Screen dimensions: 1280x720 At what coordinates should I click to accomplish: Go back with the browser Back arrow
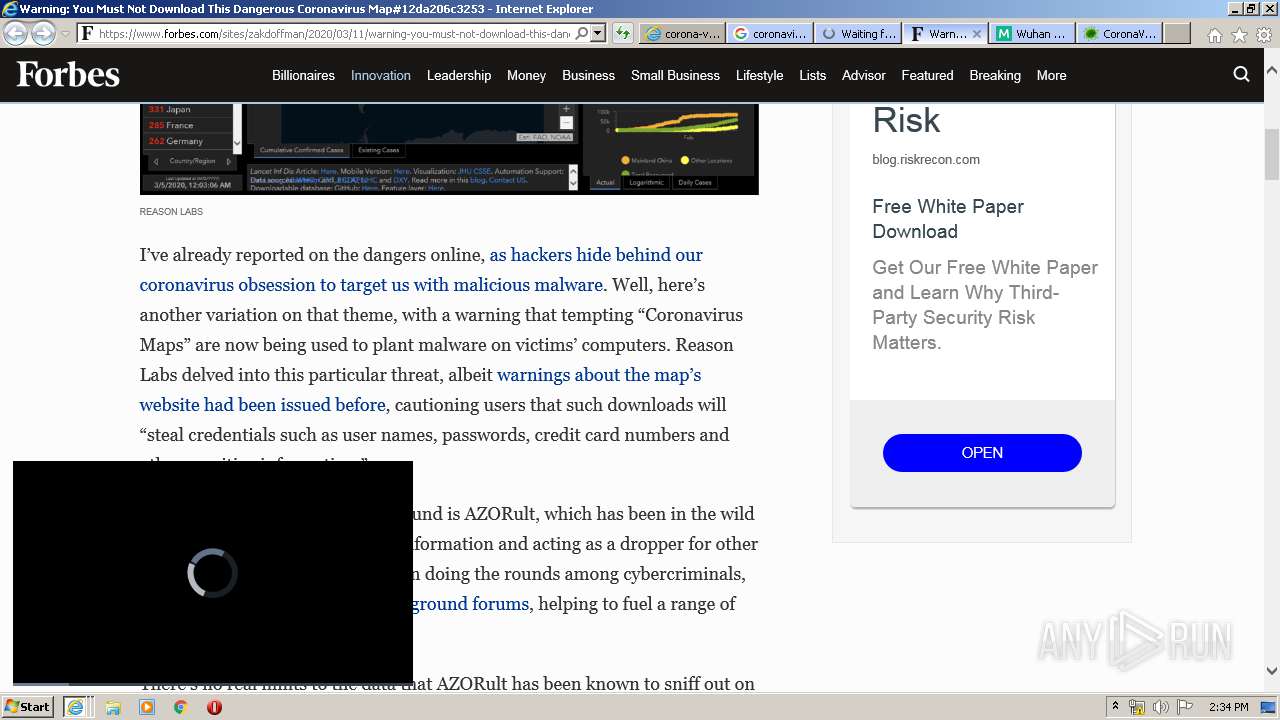click(x=15, y=33)
